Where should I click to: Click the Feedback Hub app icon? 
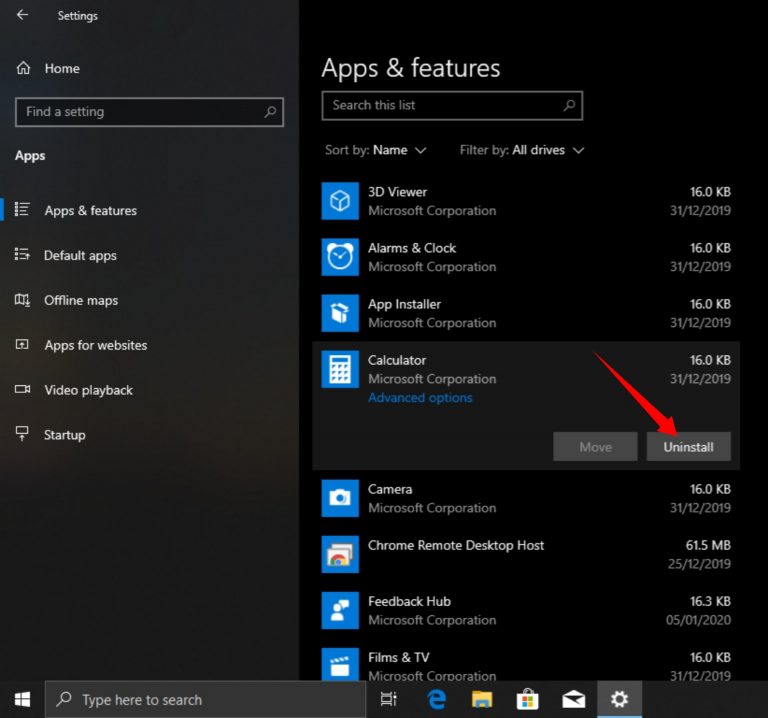tap(340, 610)
